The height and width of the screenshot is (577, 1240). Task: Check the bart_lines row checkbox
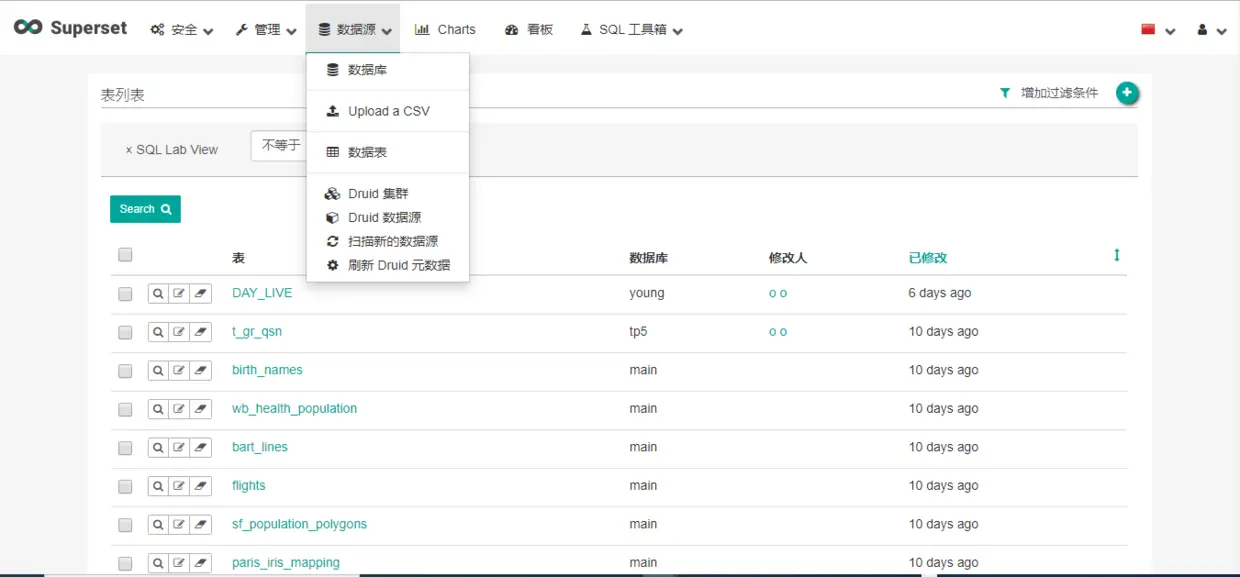pos(125,448)
